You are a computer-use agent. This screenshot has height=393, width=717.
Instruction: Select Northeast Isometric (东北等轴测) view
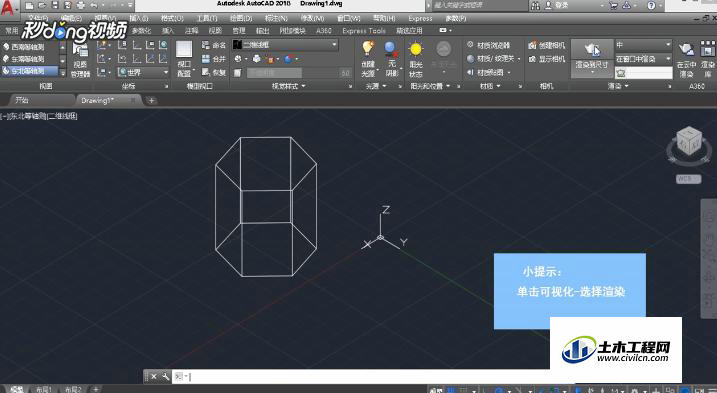pos(29,71)
